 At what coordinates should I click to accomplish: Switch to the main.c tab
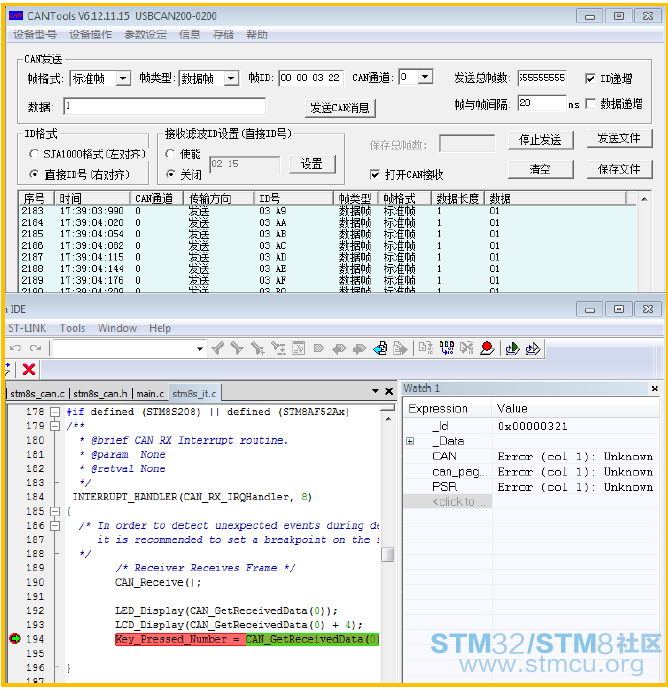(x=150, y=394)
